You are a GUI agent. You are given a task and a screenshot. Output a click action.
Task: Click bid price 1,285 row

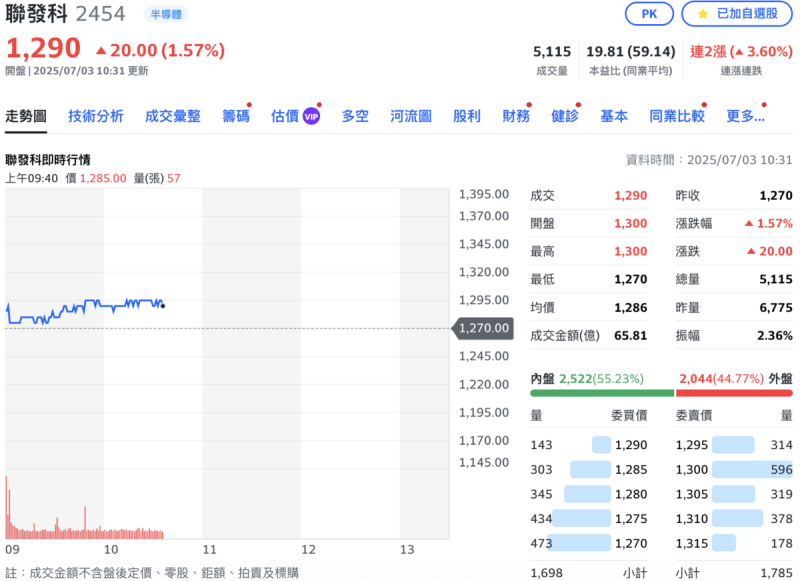click(589, 469)
